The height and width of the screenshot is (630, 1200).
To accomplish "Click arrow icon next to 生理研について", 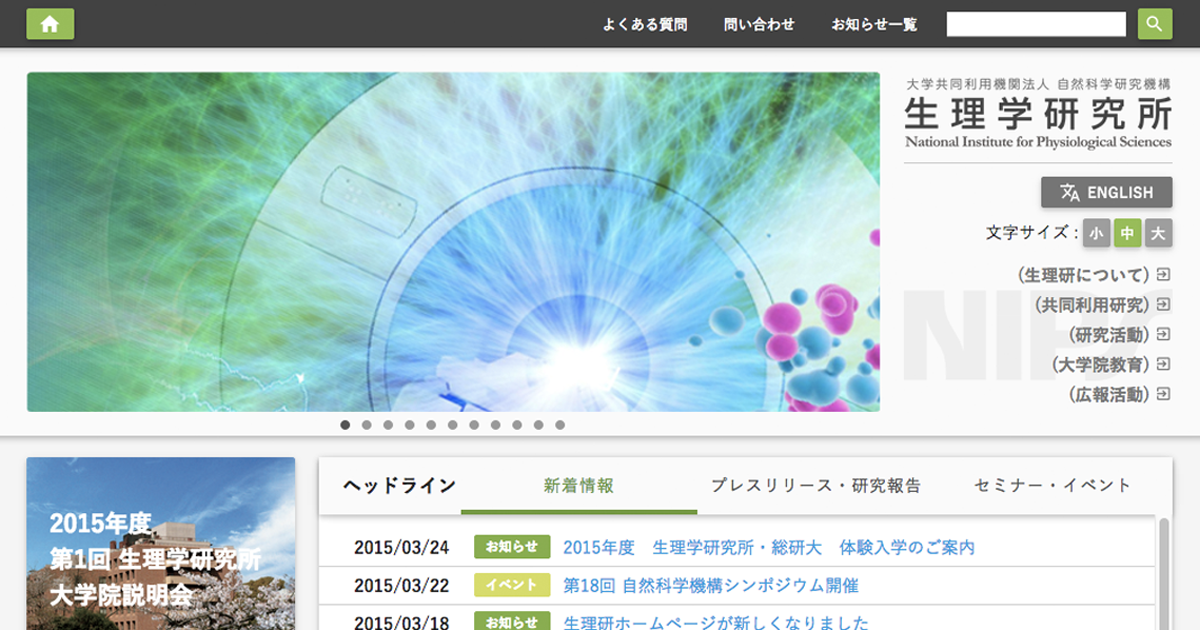I will pyautogui.click(x=1163, y=274).
